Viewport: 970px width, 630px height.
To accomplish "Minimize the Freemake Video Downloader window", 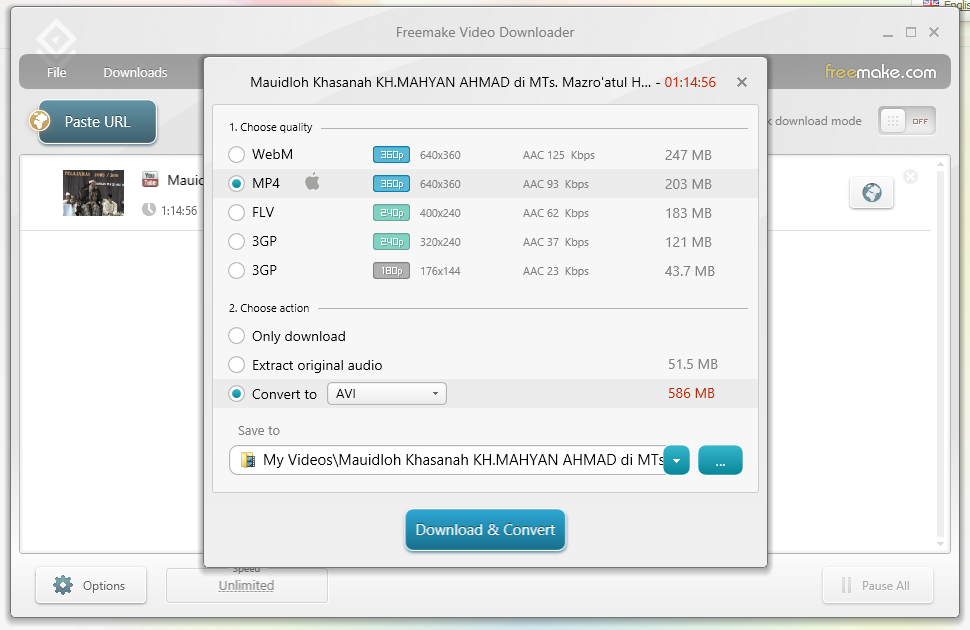I will click(x=888, y=33).
